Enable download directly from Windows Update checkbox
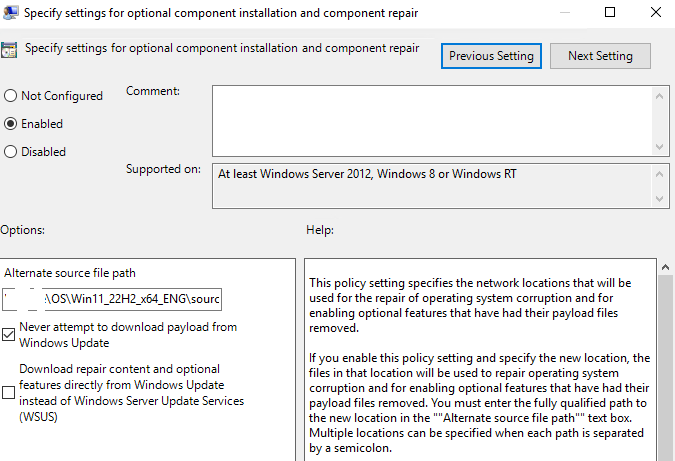This screenshot has width=675, height=461. tap(9, 392)
